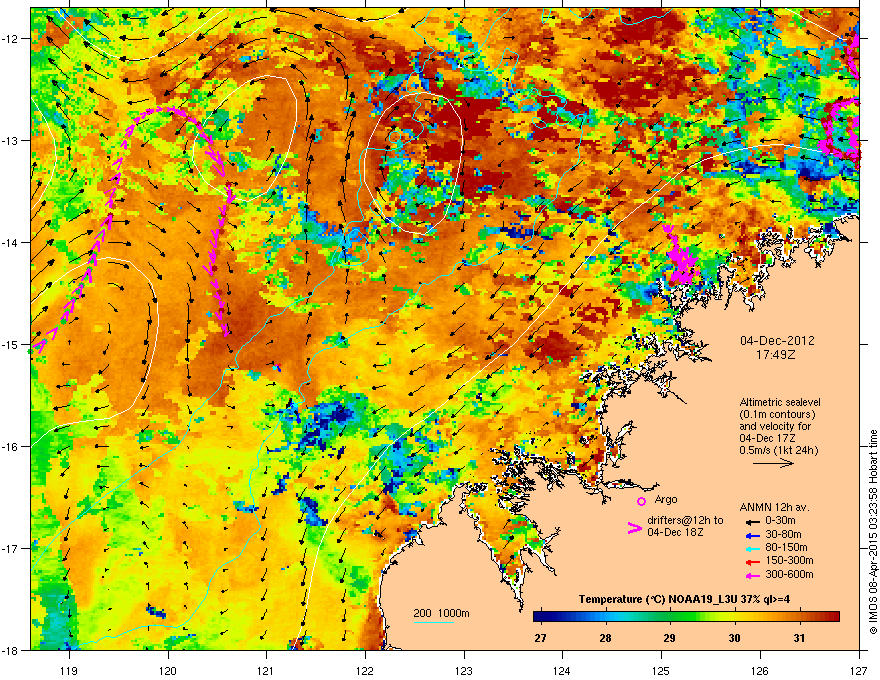Click the longitude axis label 119

click(69, 671)
